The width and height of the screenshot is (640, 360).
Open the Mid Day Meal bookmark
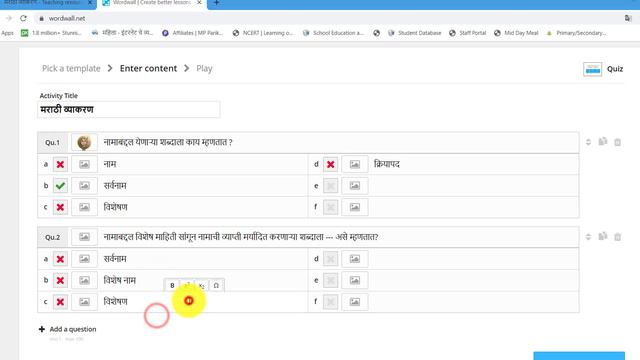click(x=516, y=33)
